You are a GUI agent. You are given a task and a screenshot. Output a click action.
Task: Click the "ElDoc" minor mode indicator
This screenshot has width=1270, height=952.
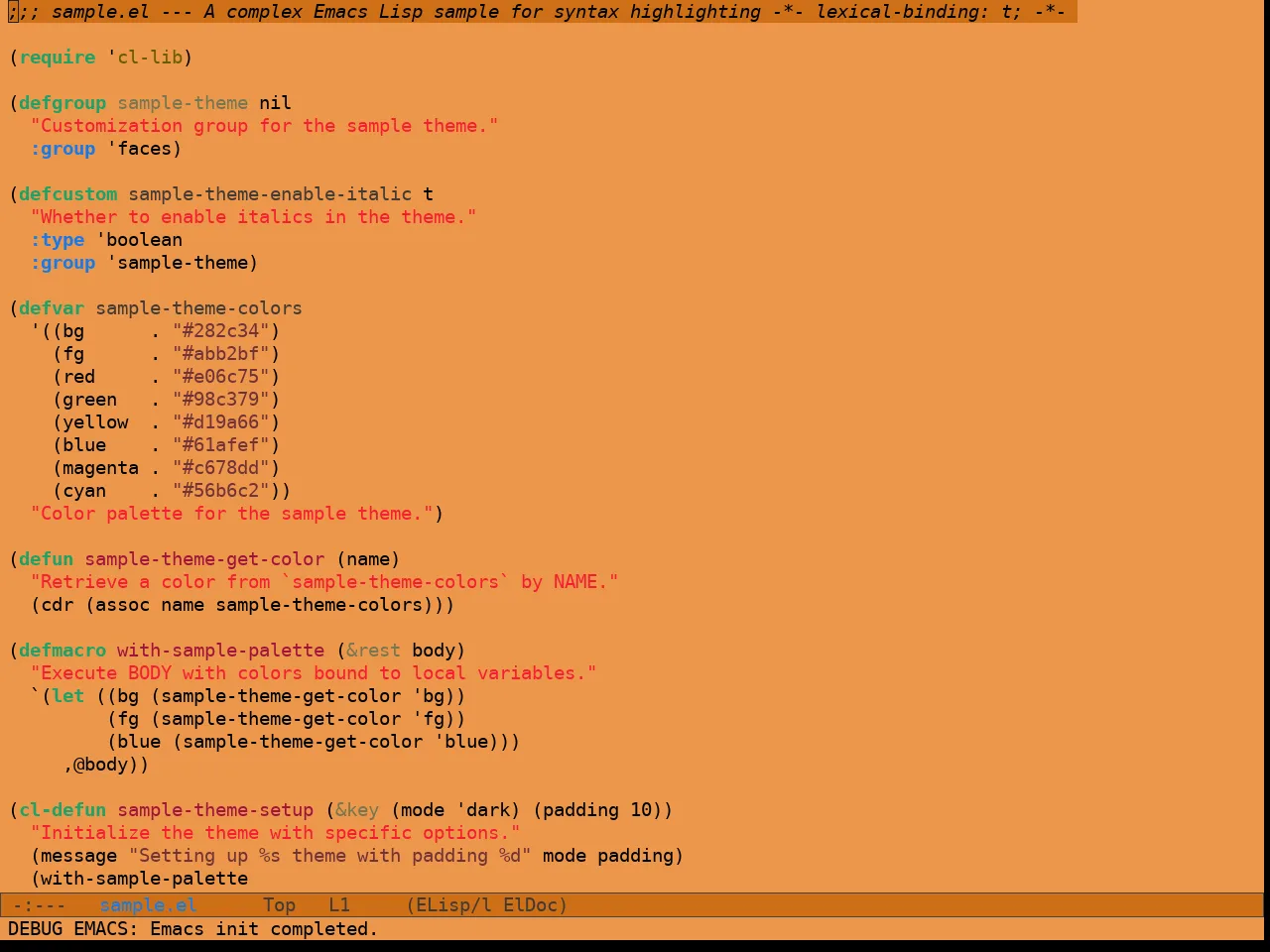530,905
